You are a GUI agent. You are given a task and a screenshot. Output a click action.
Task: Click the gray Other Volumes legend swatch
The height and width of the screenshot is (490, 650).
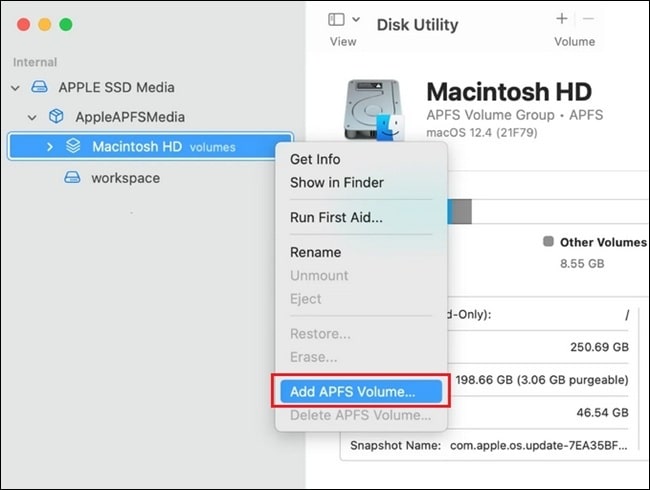pos(547,242)
